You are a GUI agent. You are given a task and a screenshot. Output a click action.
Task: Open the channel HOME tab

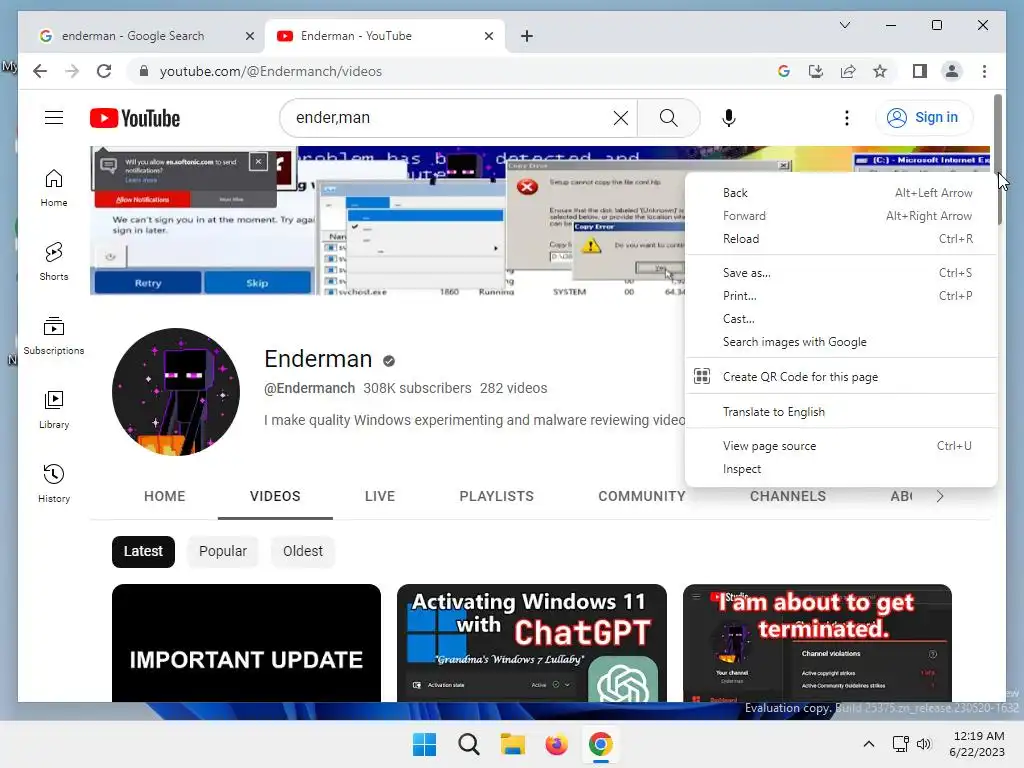coord(165,496)
